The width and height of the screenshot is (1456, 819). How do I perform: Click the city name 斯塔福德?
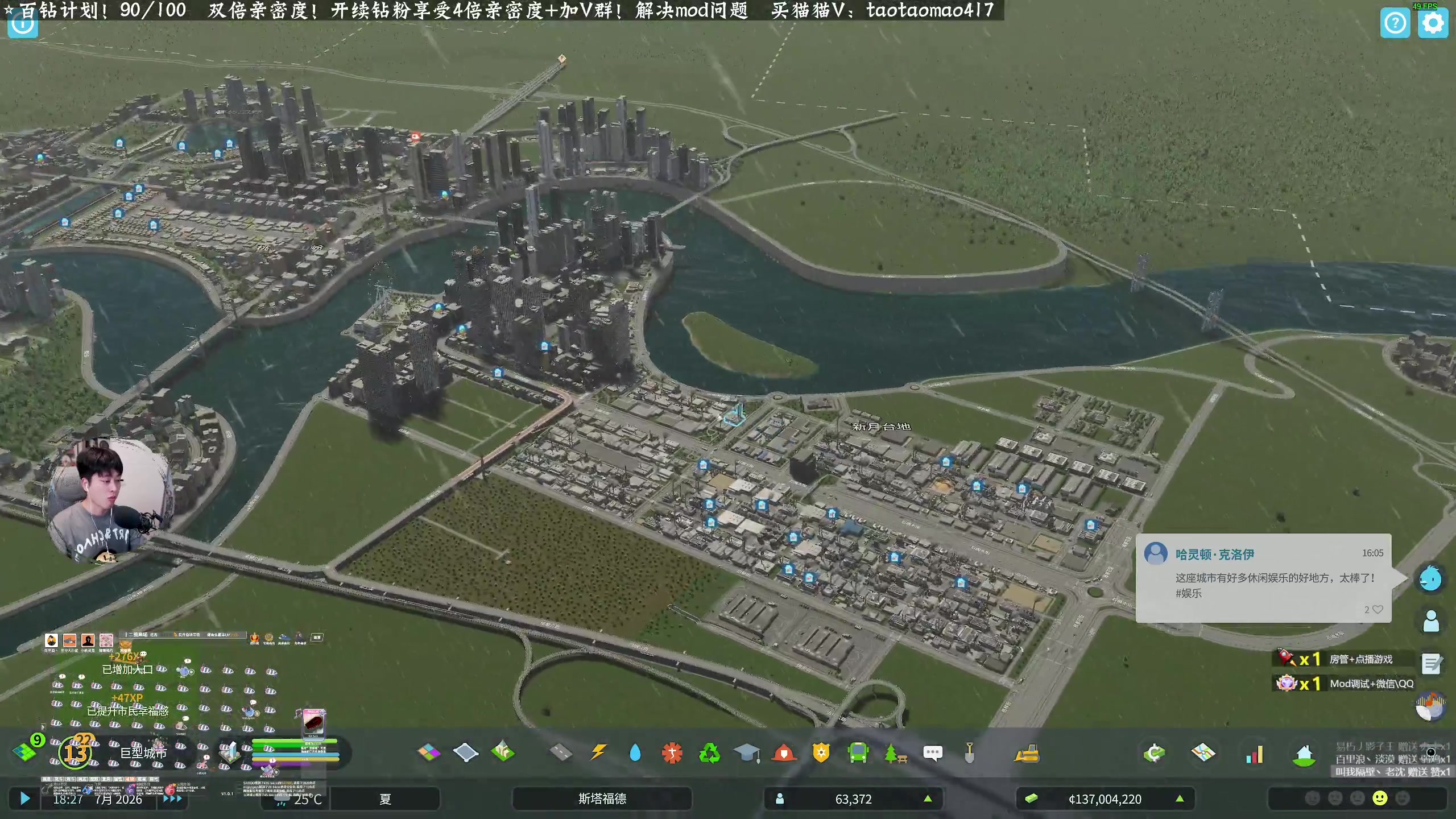[602, 799]
